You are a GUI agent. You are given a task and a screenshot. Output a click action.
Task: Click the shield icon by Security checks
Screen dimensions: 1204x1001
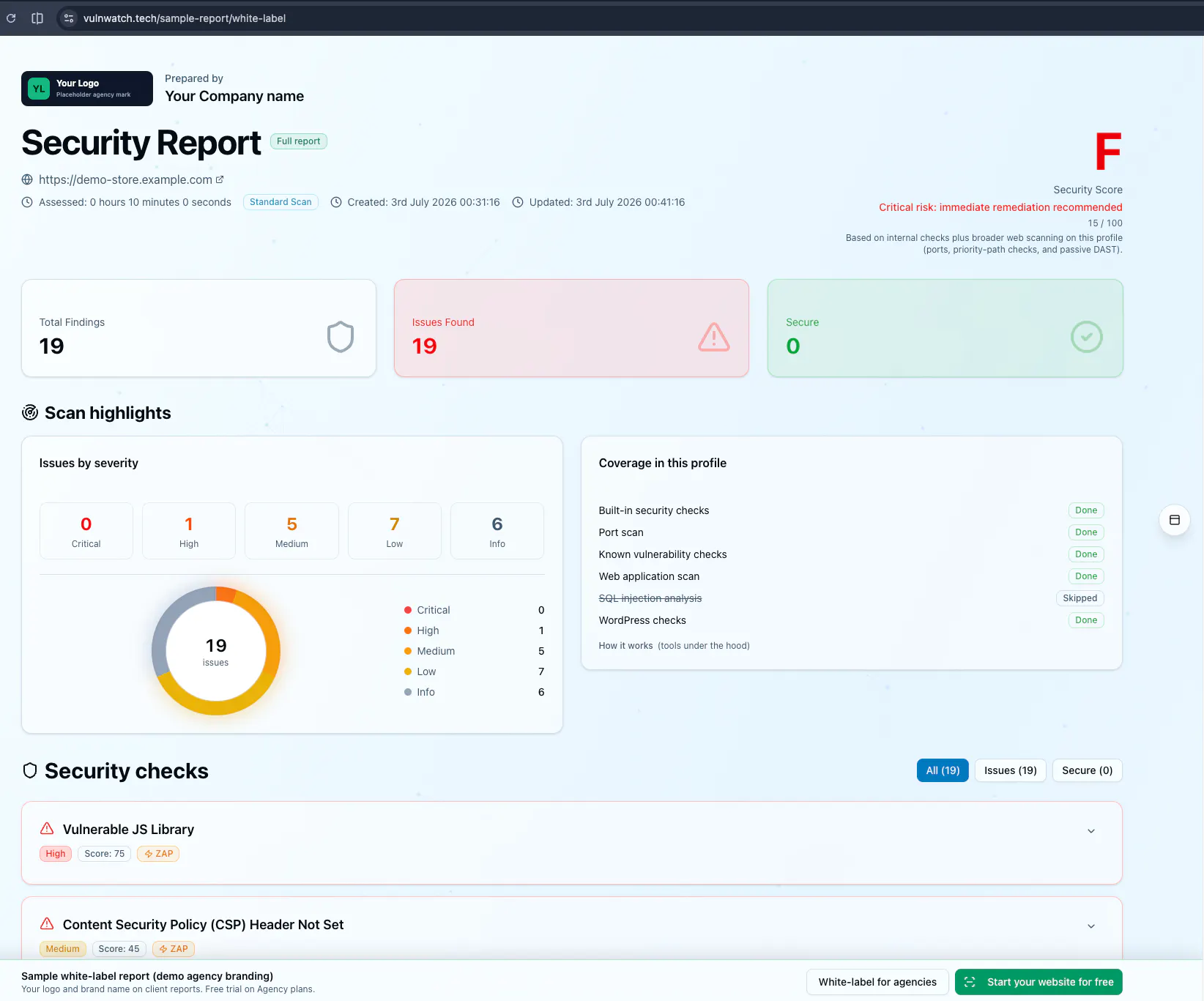click(x=30, y=770)
